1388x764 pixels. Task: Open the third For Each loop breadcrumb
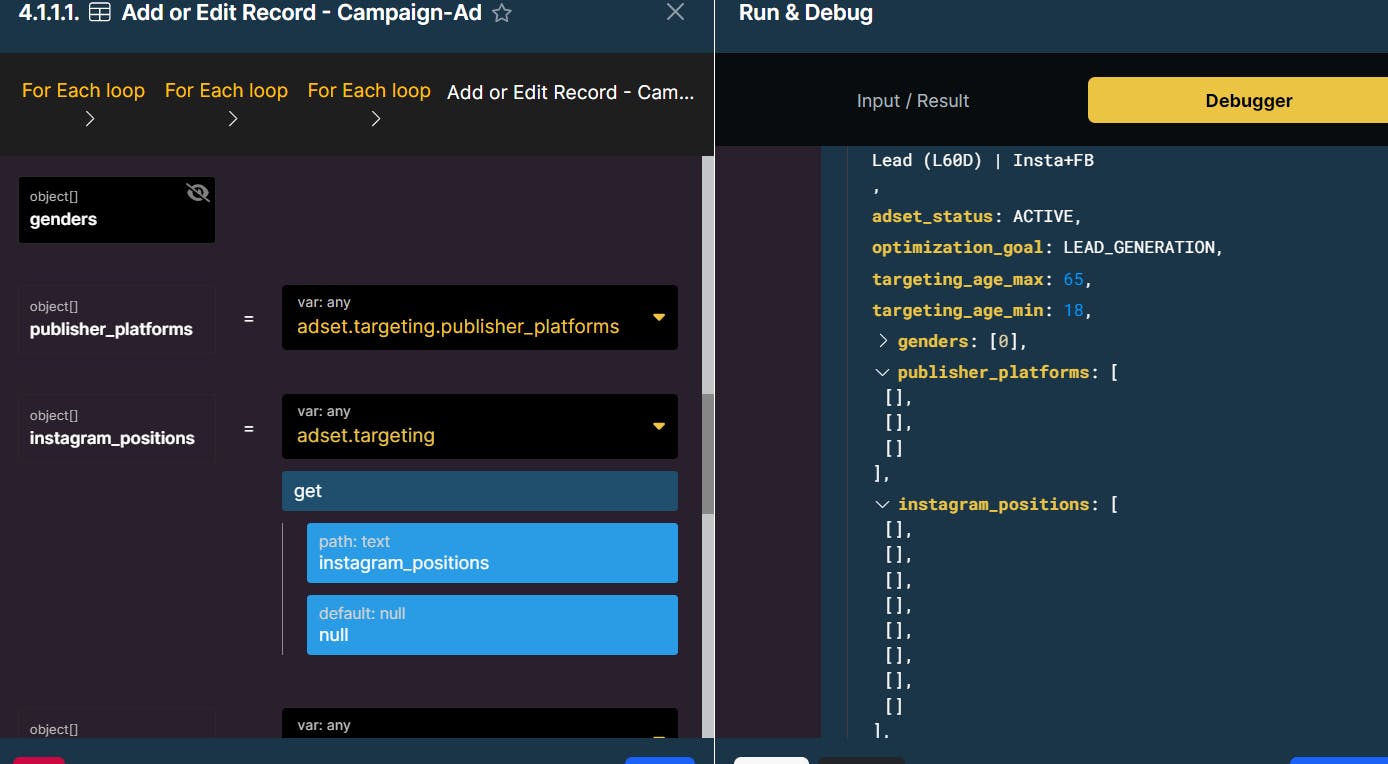(x=369, y=90)
